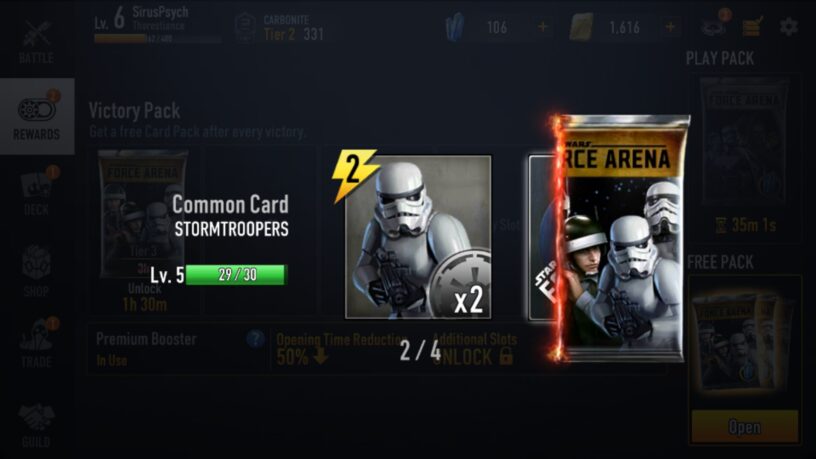Click the Open button for Free Pack
The image size is (816, 459).
pos(745,427)
